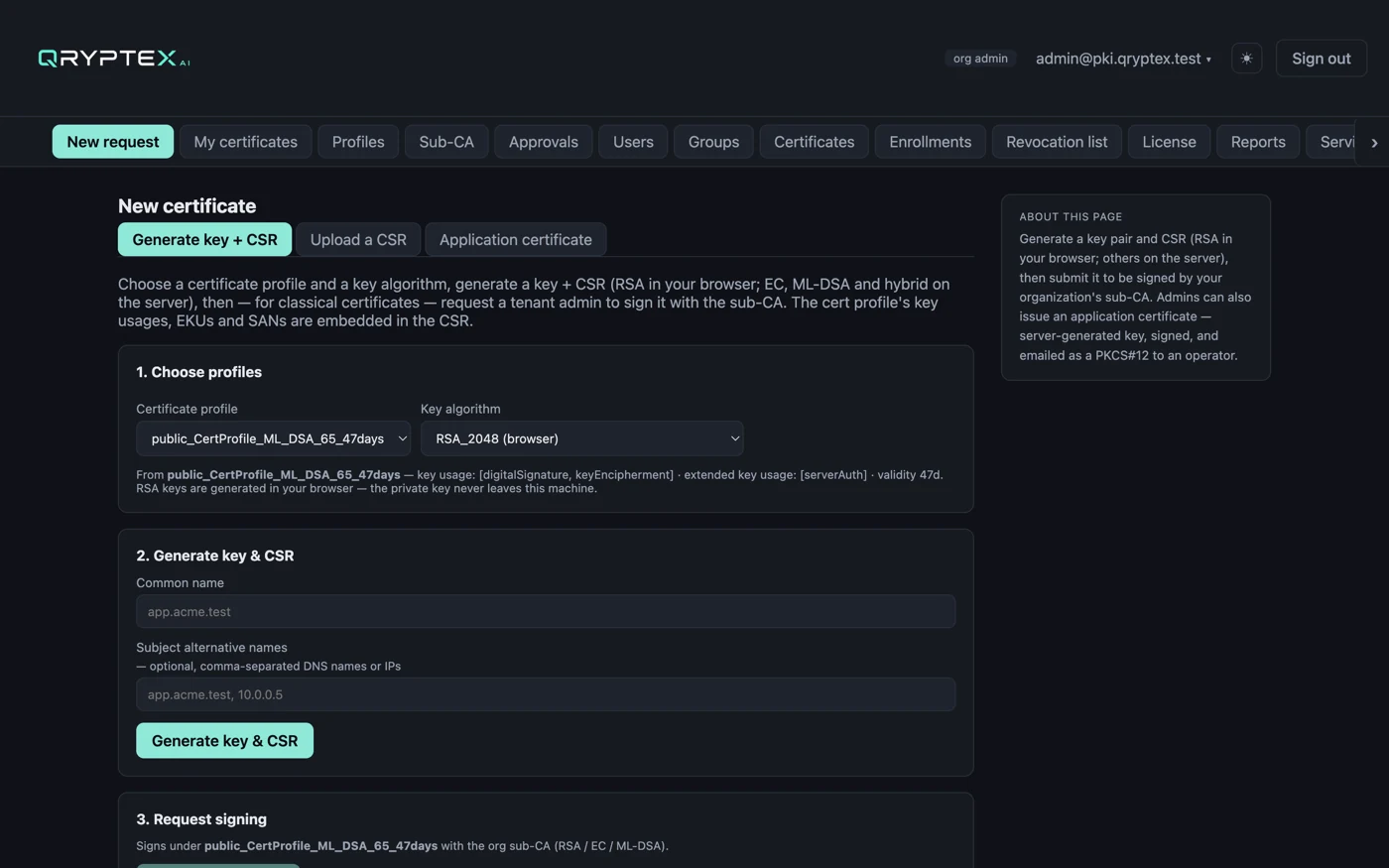Switch to Upload a CSR subtab

point(358,239)
